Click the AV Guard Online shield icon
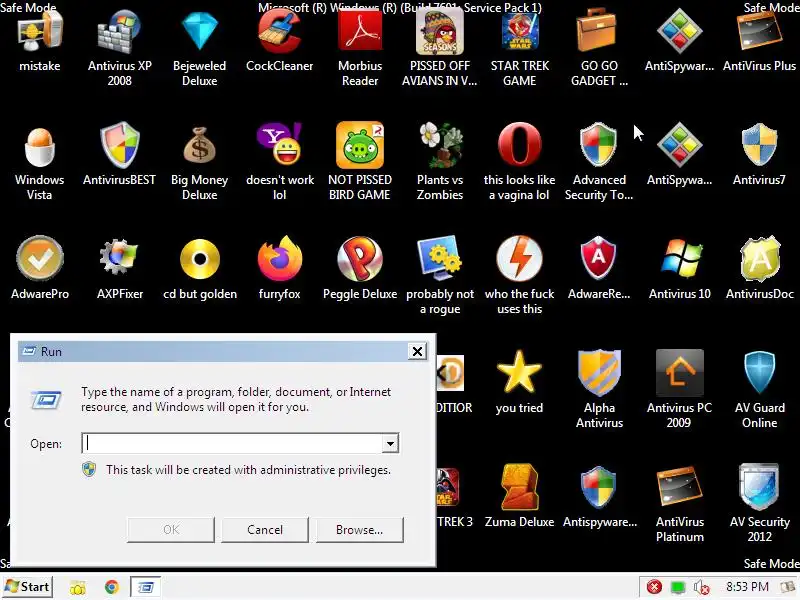The height and width of the screenshot is (600, 800). (759, 372)
